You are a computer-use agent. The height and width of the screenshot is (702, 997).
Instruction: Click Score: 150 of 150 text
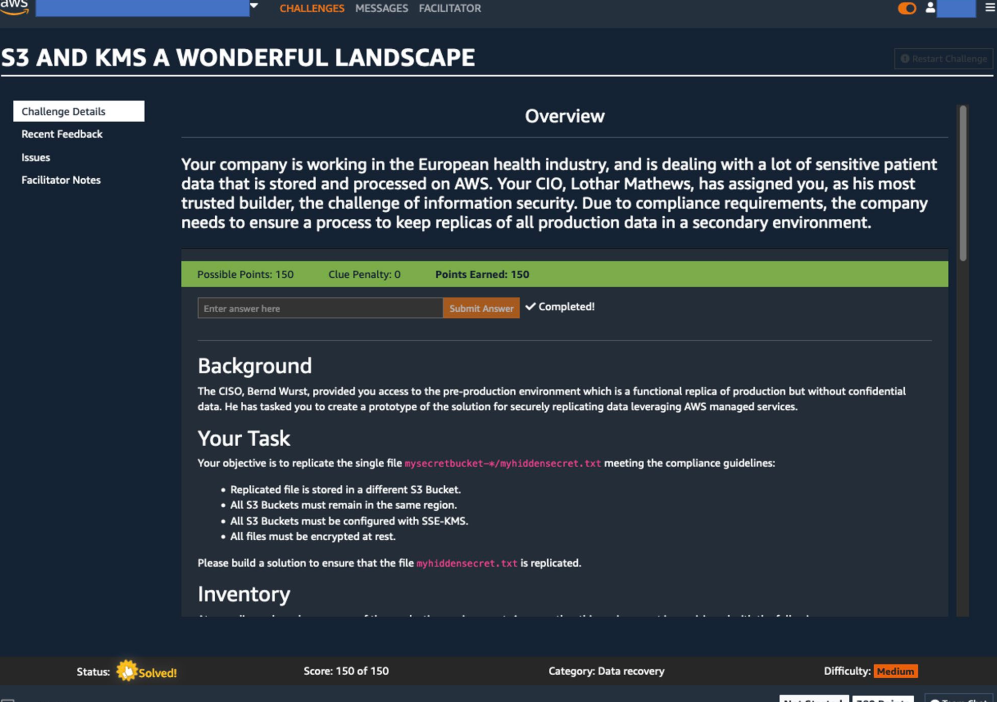(x=346, y=671)
